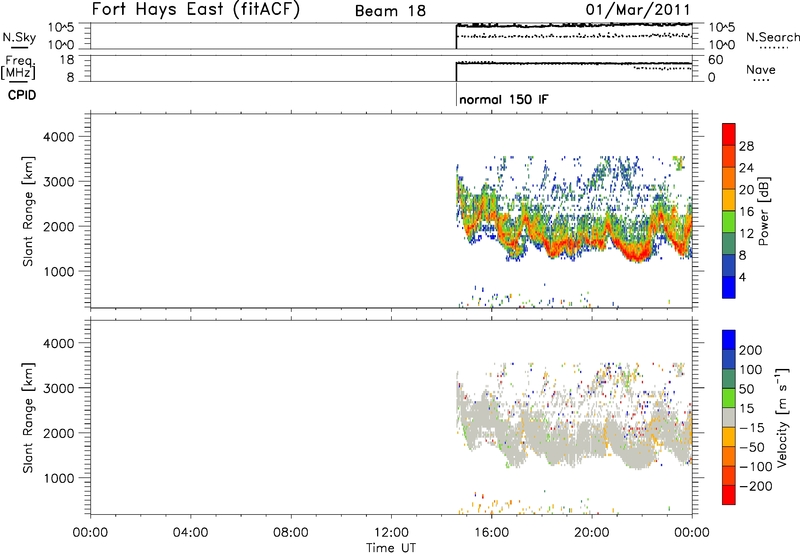800x554 pixels.
Task: Click the blue bottom of power colorbar
Action: [x=729, y=287]
